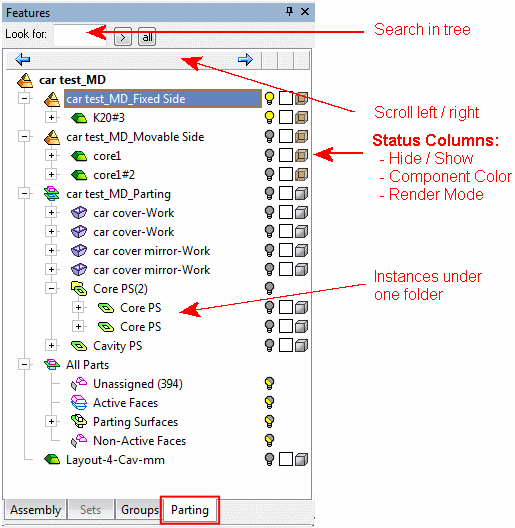Screen dimensions: 515x528
Task: Expand the core1#2 tree node
Action: (x=51, y=174)
